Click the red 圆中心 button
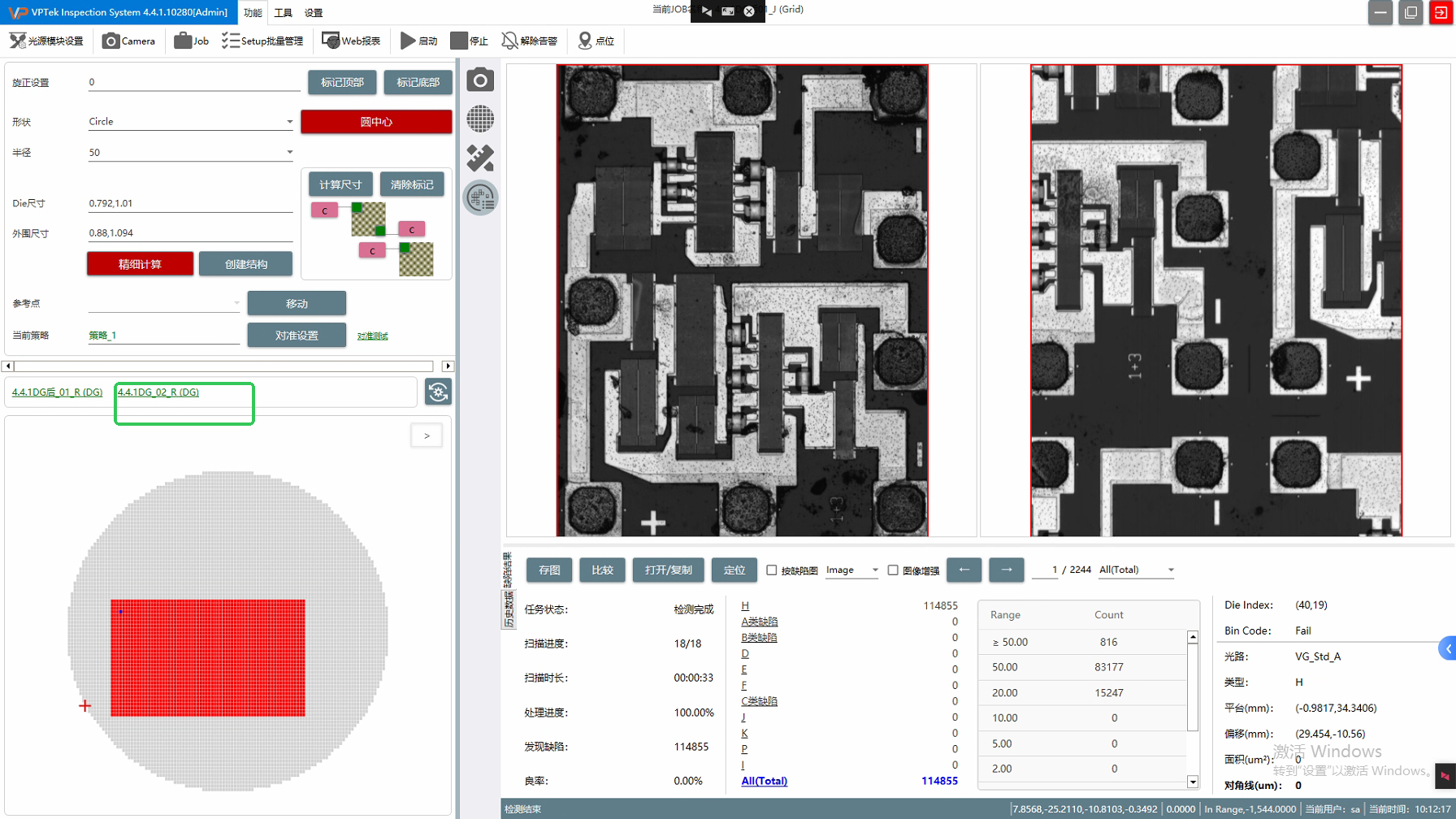The width and height of the screenshot is (1456, 819). click(376, 122)
